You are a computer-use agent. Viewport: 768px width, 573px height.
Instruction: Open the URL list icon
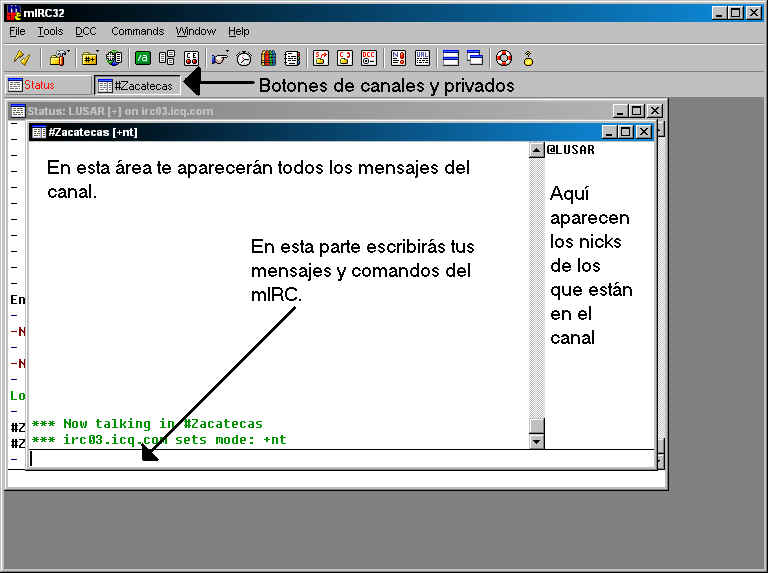422,58
